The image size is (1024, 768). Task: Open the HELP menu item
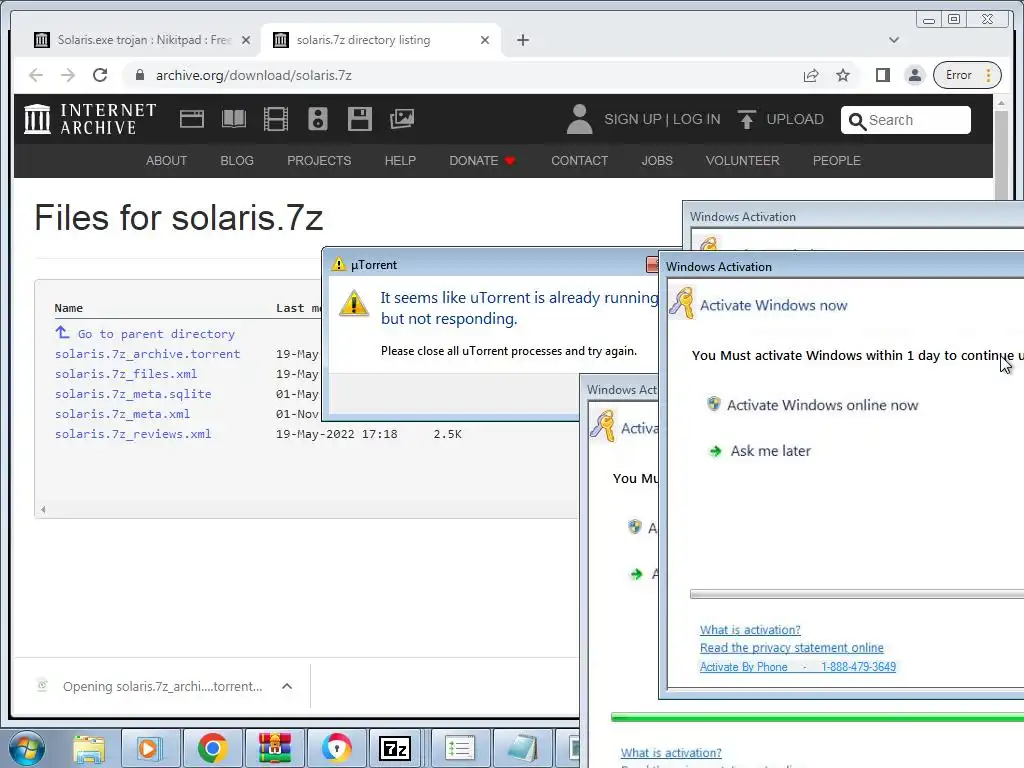pyautogui.click(x=400, y=161)
